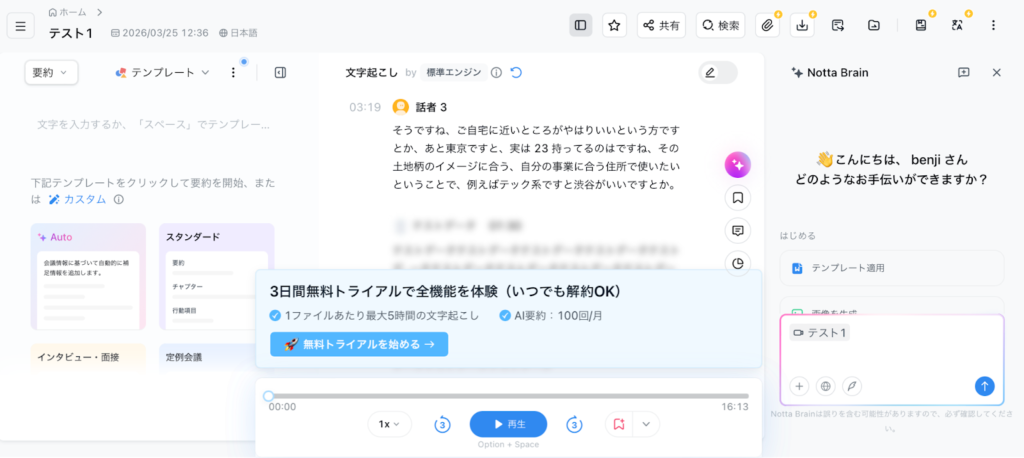Open the AI sparkle floating button
Image resolution: width=1024 pixels, height=458 pixels.
pyautogui.click(x=738, y=165)
